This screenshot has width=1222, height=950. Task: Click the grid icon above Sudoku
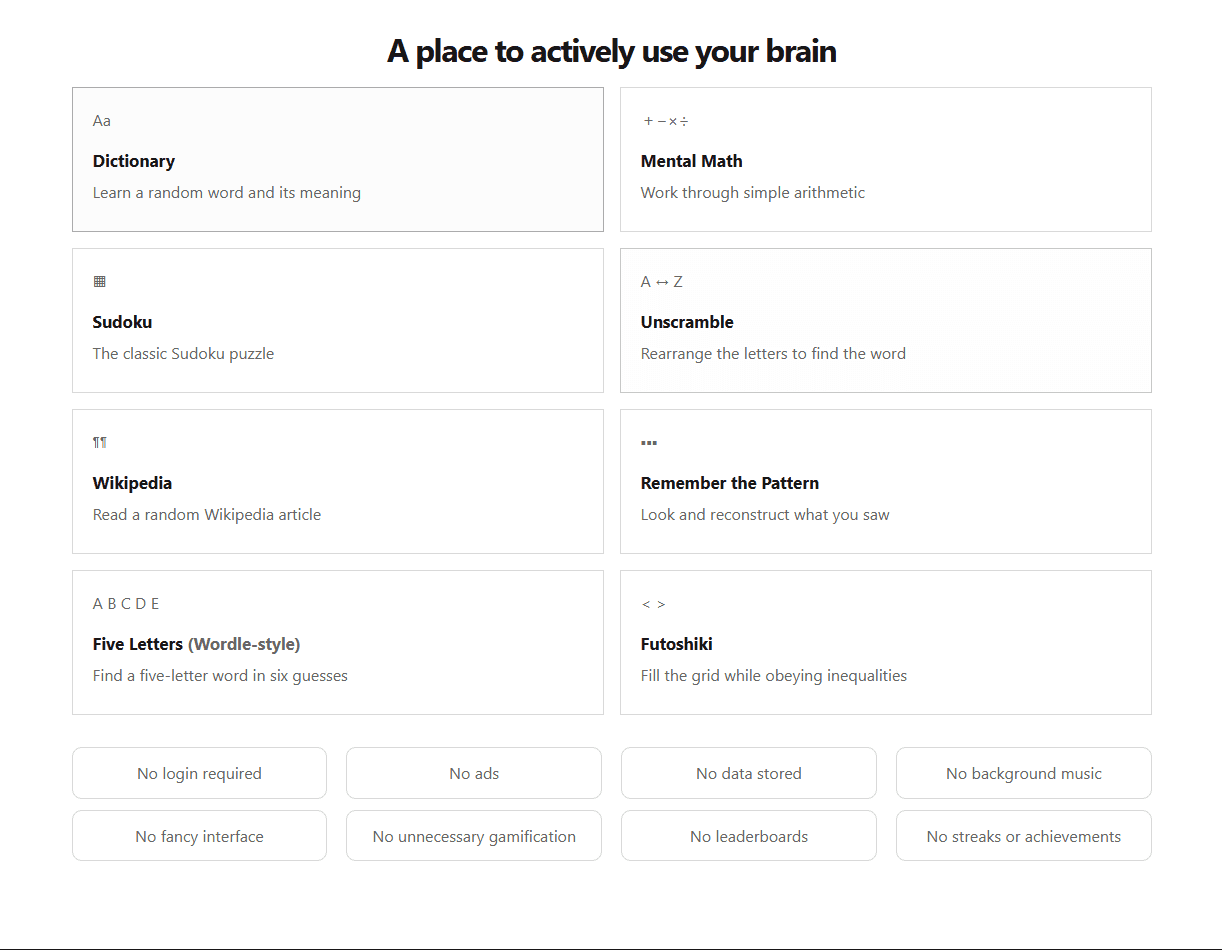pyautogui.click(x=99, y=282)
